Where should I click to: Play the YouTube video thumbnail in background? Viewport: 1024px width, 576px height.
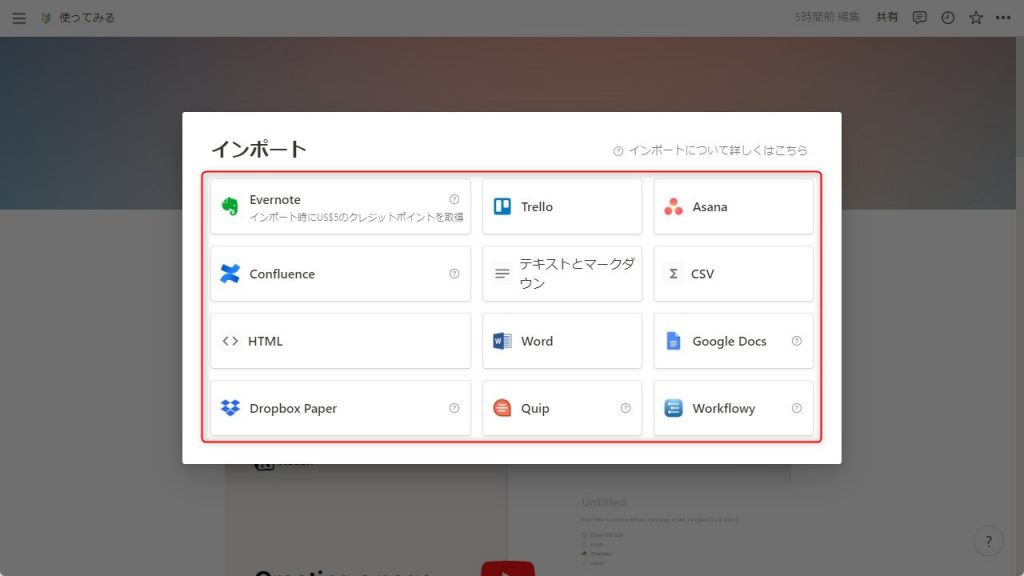tap(507, 569)
